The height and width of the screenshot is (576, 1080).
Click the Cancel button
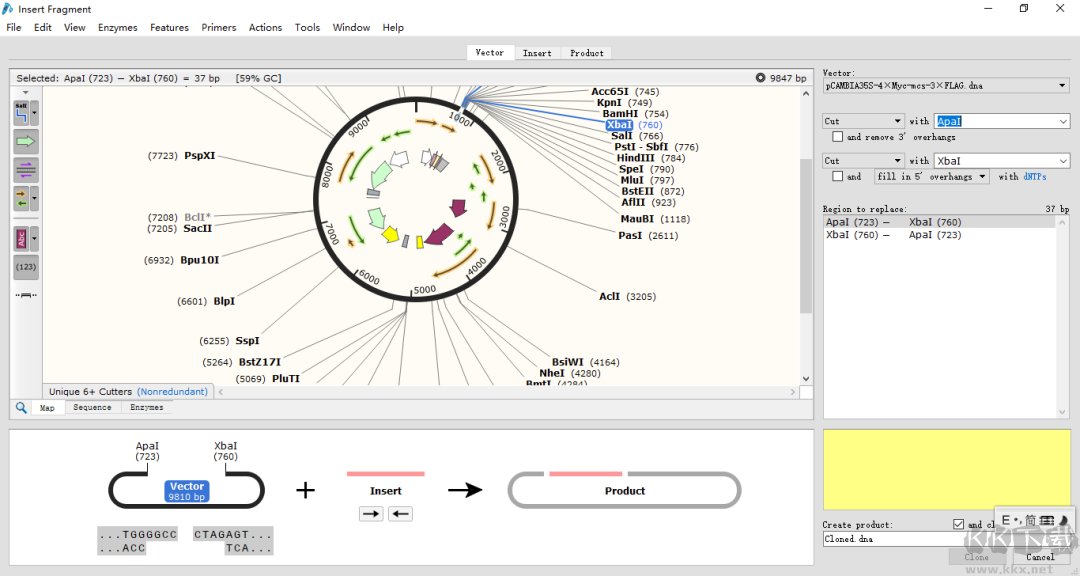pyautogui.click(x=1040, y=557)
